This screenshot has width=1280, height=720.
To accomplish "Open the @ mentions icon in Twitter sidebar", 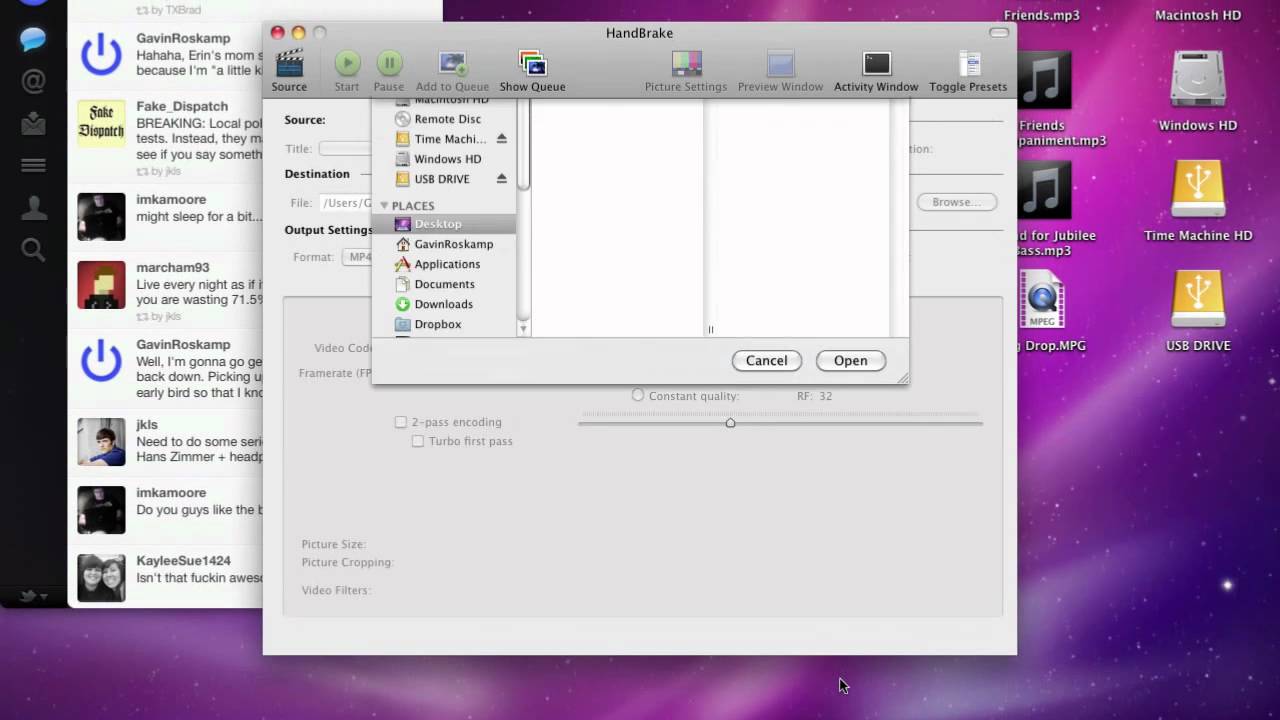I will pos(33,82).
